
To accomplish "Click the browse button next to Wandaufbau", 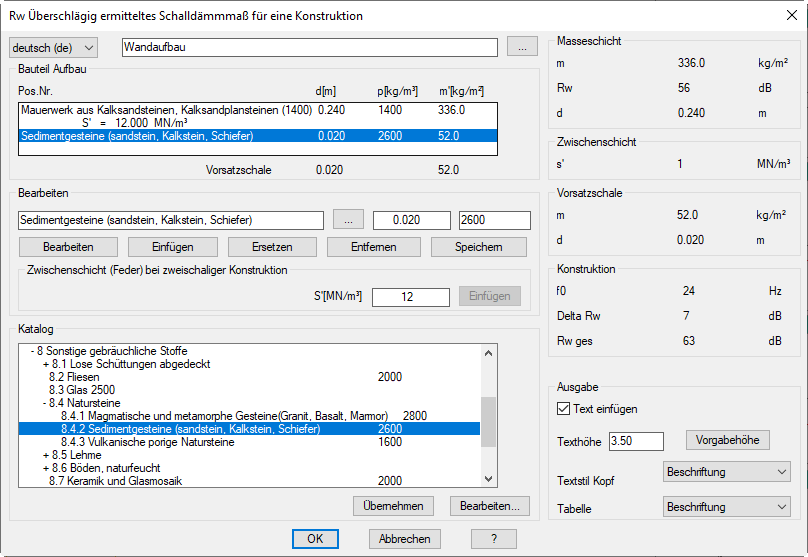I will pos(522,47).
